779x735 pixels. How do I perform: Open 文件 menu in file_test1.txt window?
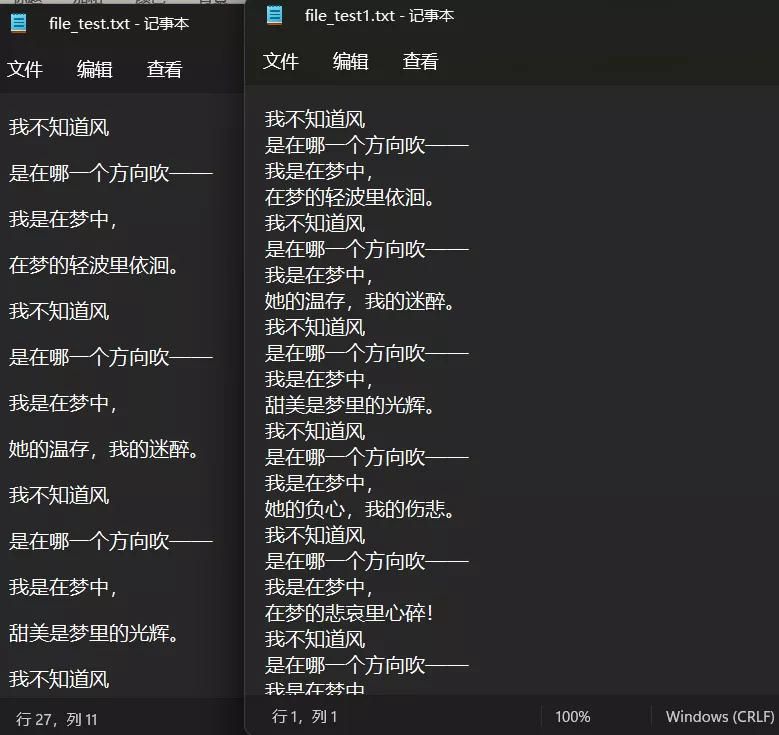tap(281, 62)
